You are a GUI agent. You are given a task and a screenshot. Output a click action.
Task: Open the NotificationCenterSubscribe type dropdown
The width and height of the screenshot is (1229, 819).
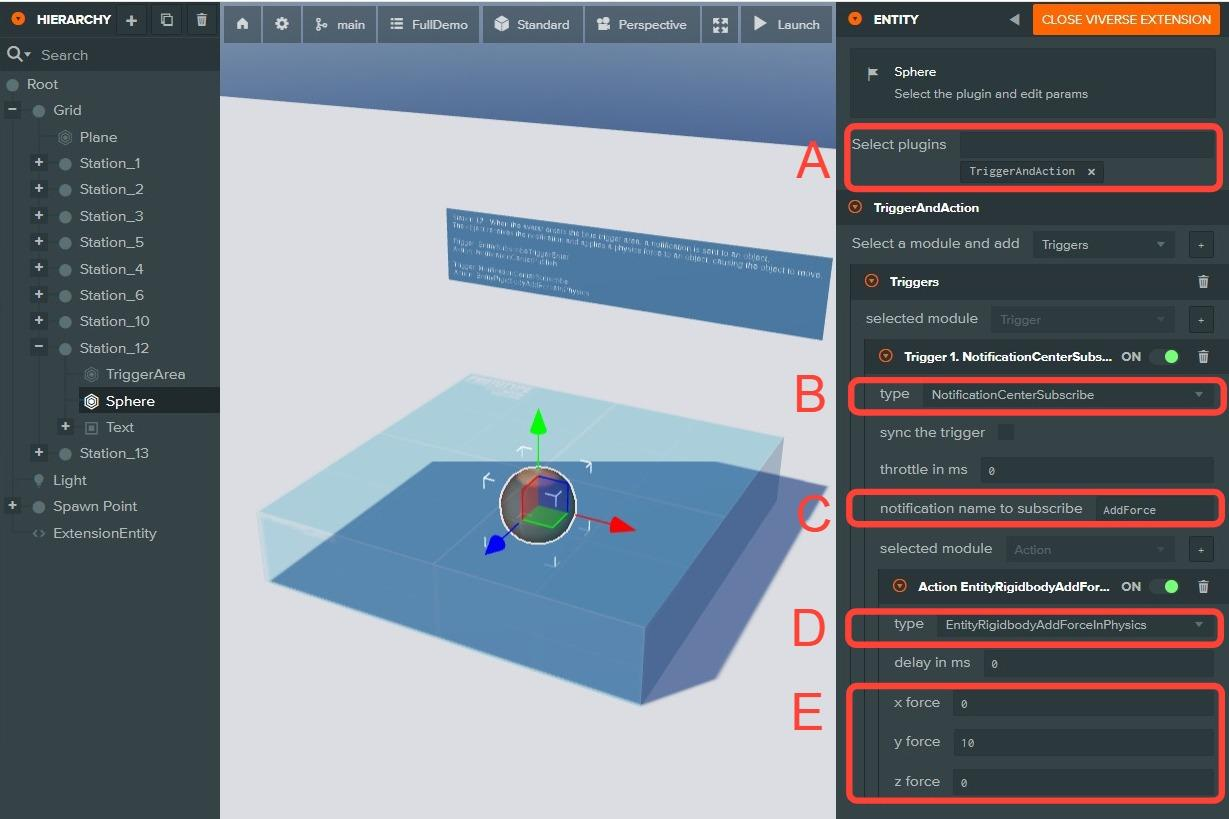[1066, 395]
